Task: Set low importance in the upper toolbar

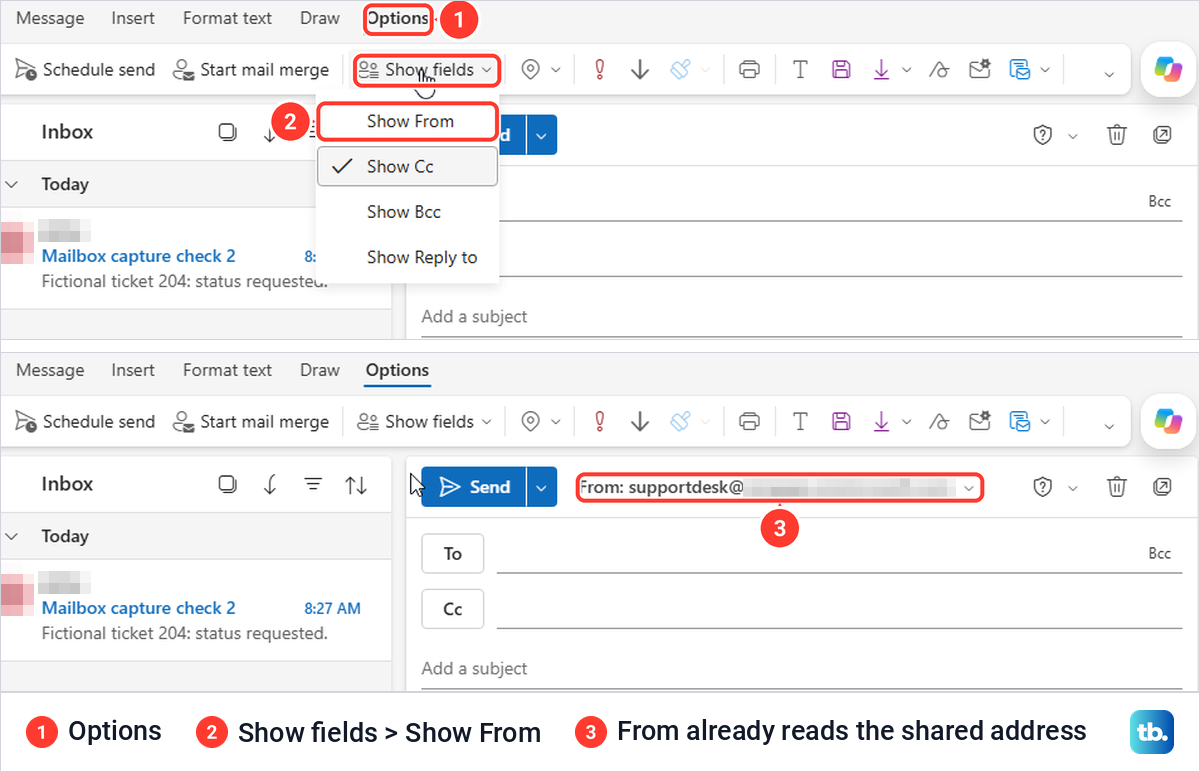Action: click(640, 69)
